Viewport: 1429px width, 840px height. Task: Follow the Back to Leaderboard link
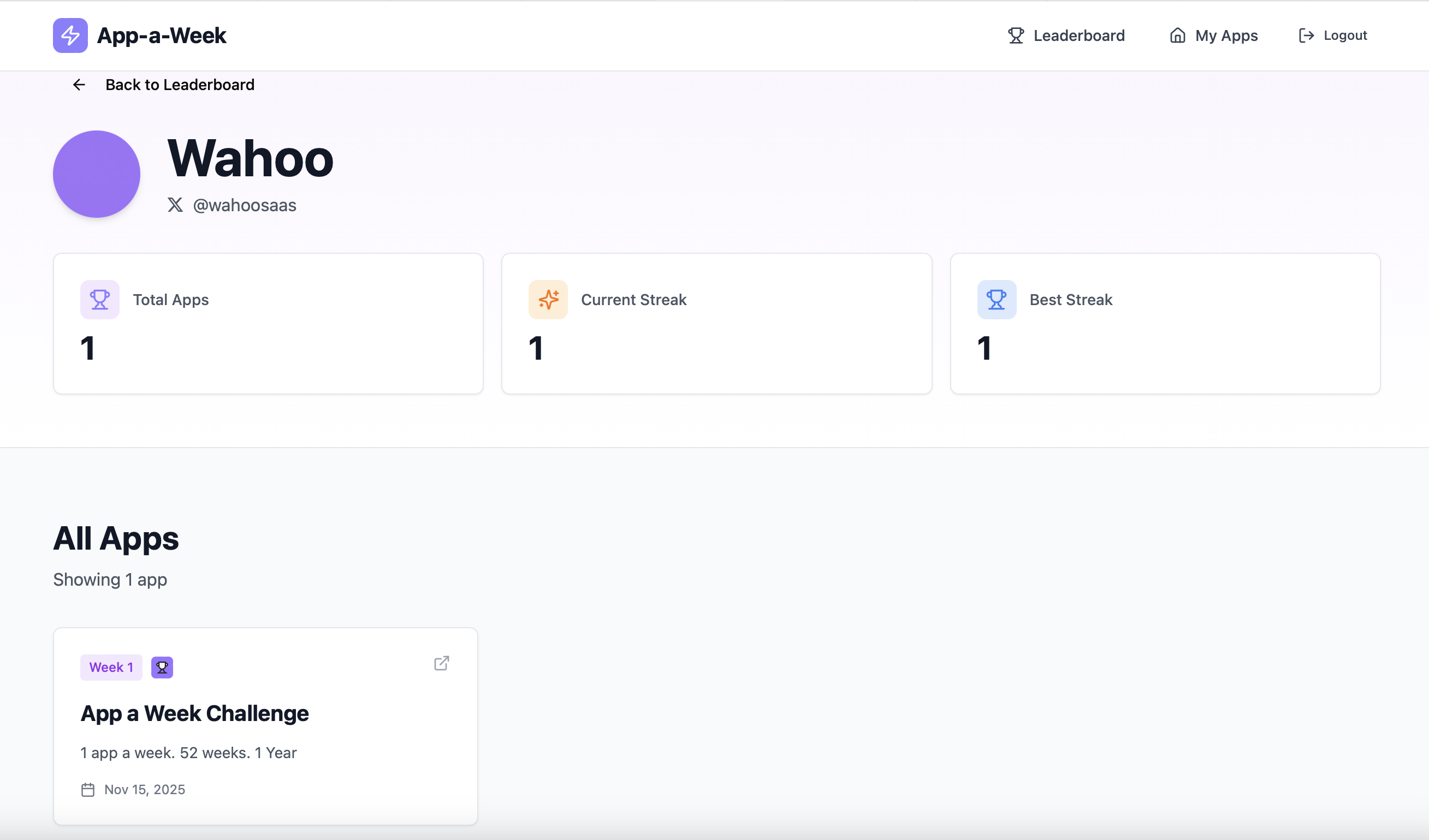tap(180, 85)
